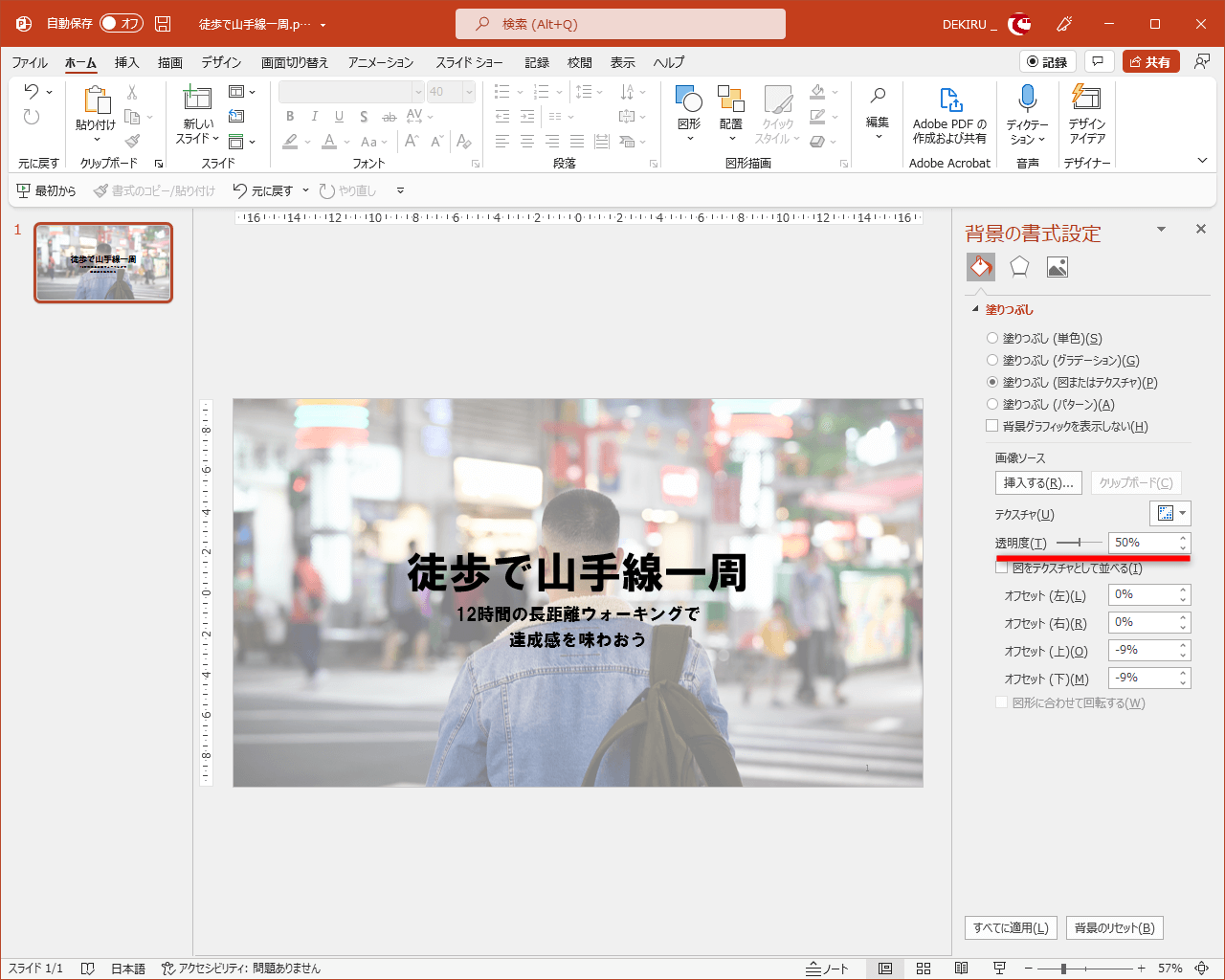Open the アニメーション ribbon tab

click(x=381, y=62)
